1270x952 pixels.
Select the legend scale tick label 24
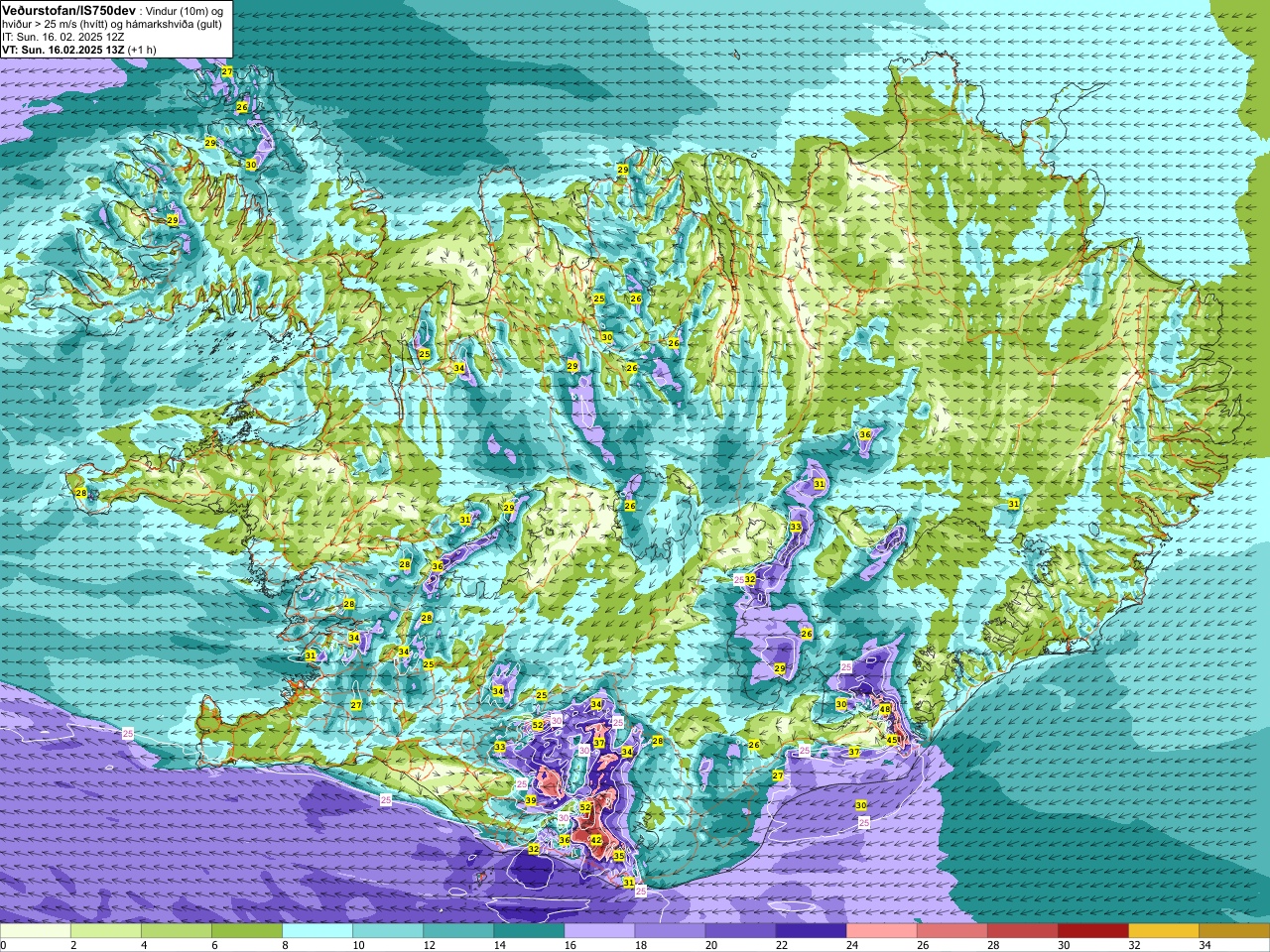click(852, 945)
